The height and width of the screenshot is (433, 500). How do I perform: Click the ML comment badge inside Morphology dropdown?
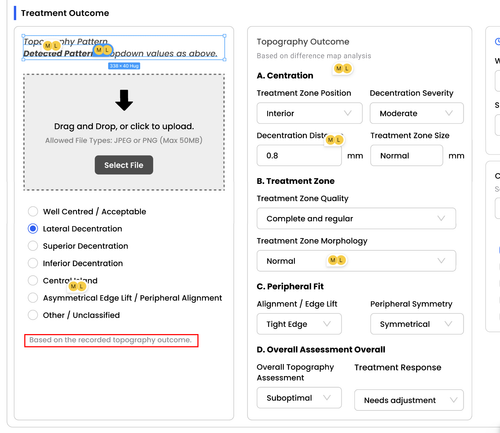tap(337, 260)
